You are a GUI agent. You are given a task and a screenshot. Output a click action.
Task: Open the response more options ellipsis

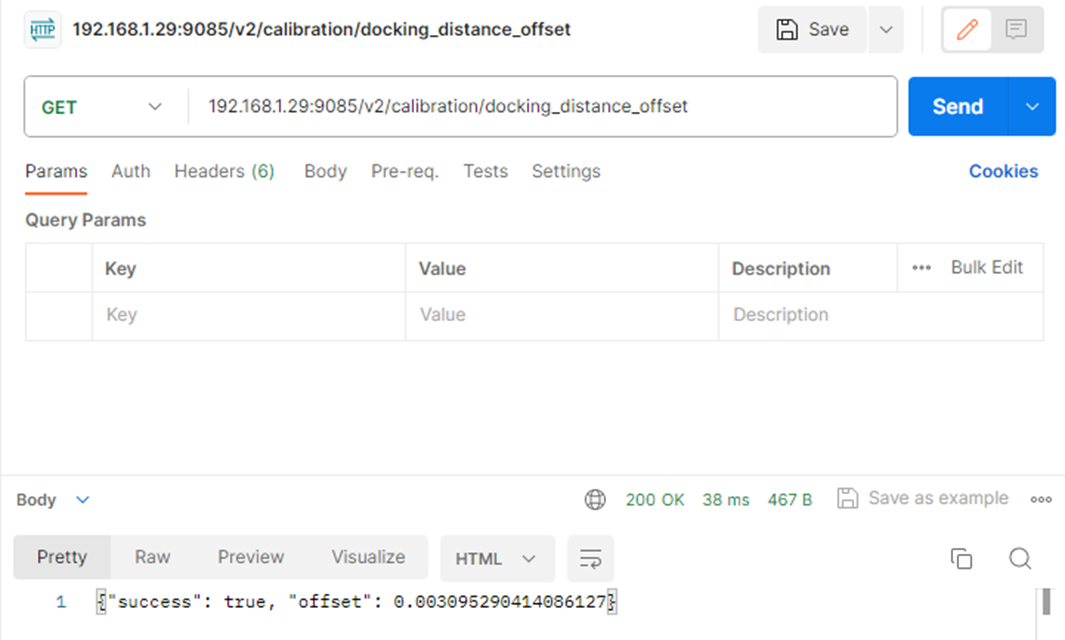[1041, 500]
